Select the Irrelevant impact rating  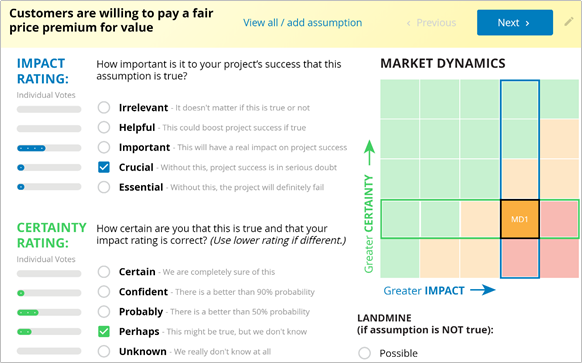104,108
